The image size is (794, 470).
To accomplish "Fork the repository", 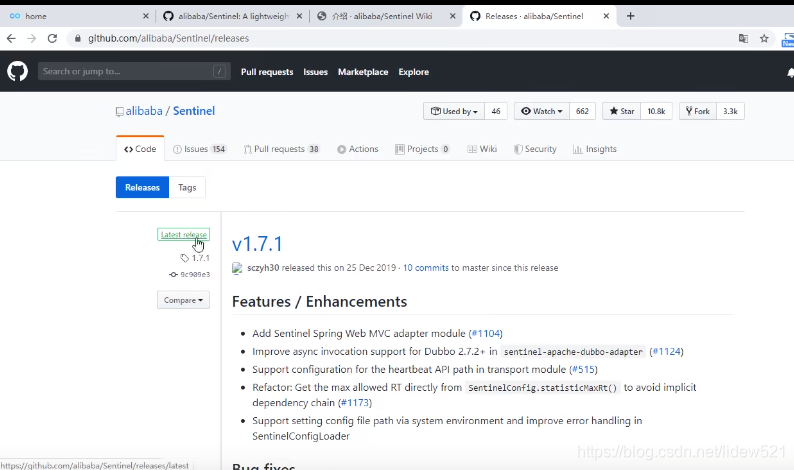I will [x=697, y=111].
